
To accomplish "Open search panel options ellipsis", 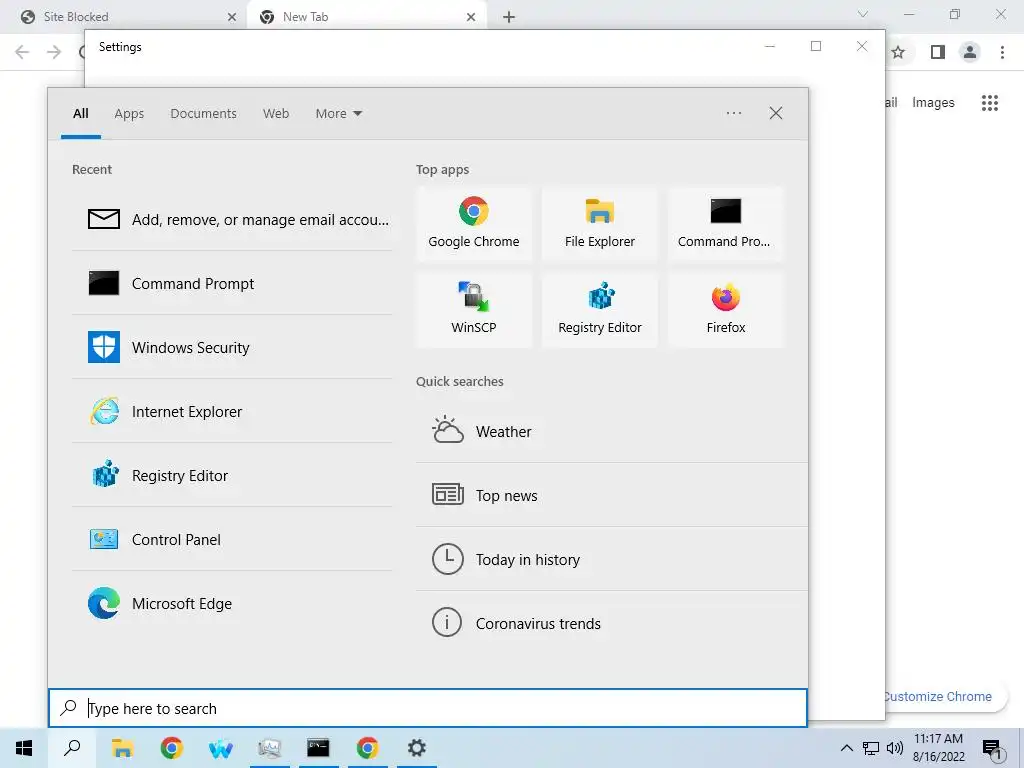I will pyautogui.click(x=733, y=113).
